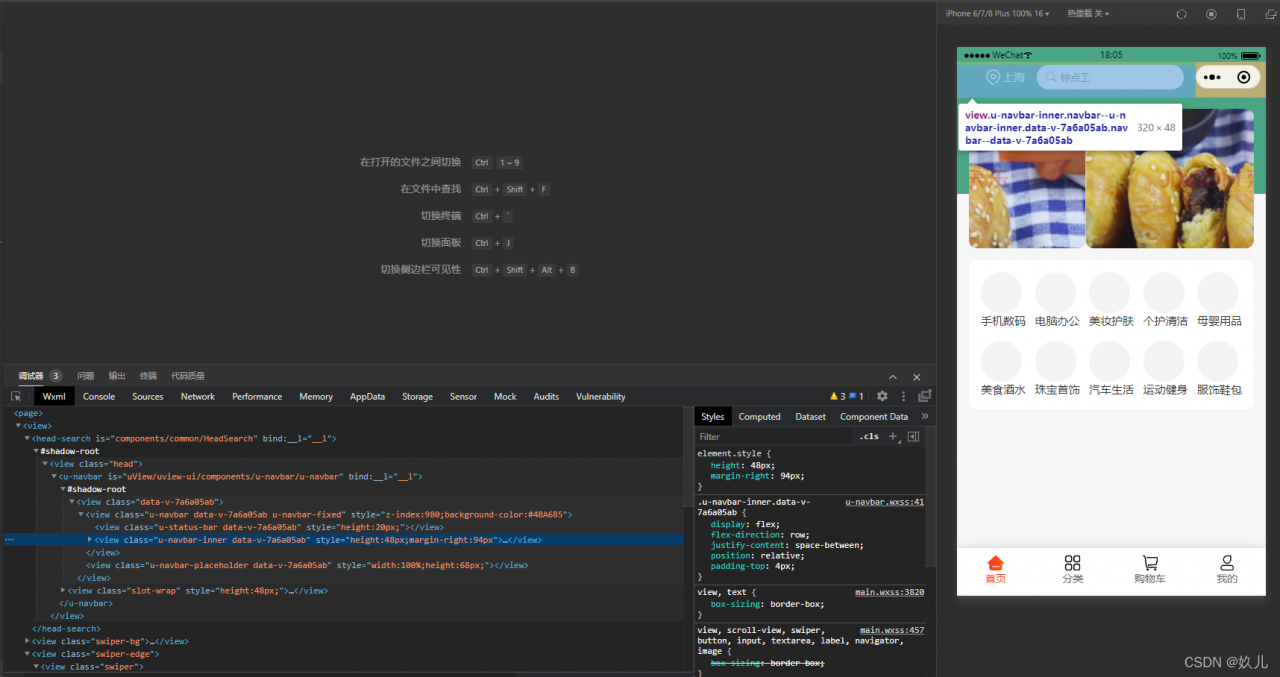
Task: Click the 钟点工 search box in simulator
Action: (x=1110, y=77)
